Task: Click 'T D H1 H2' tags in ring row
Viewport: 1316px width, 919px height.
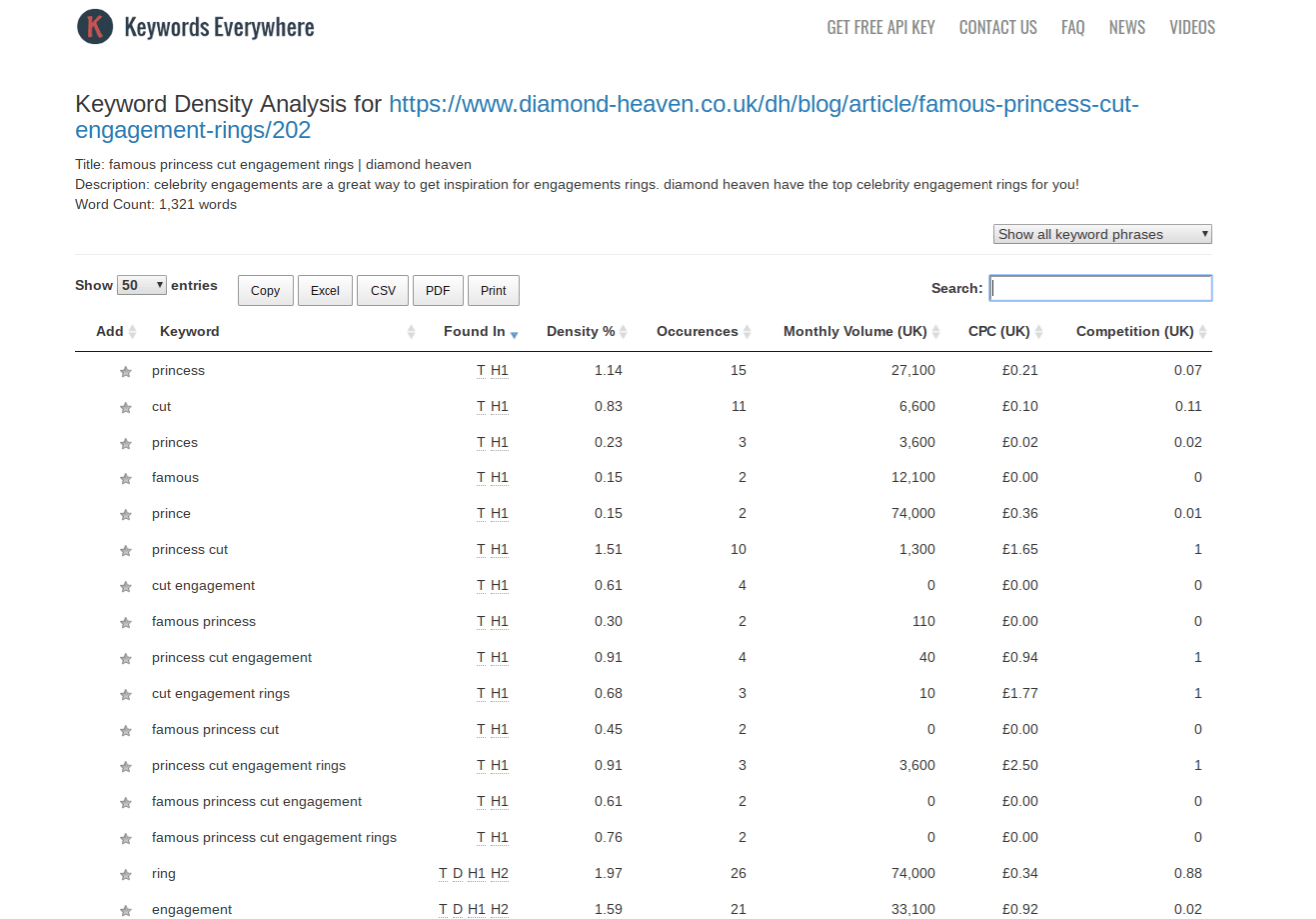Action: (473, 873)
